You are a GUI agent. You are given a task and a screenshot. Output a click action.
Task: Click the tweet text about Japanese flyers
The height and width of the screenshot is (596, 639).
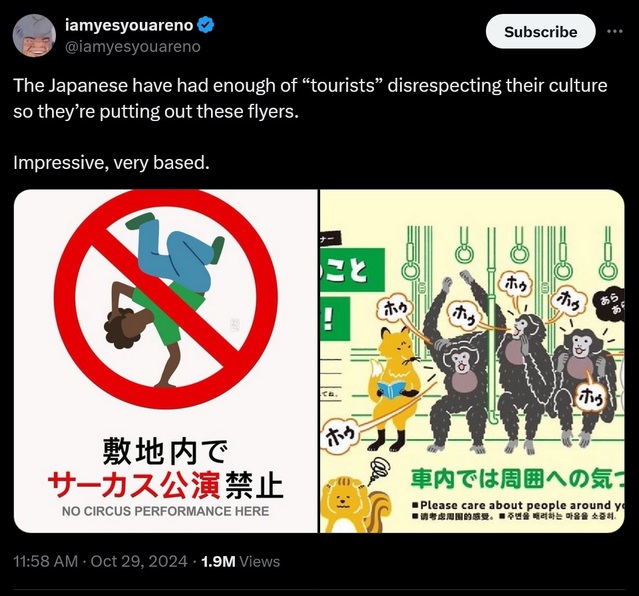click(310, 98)
